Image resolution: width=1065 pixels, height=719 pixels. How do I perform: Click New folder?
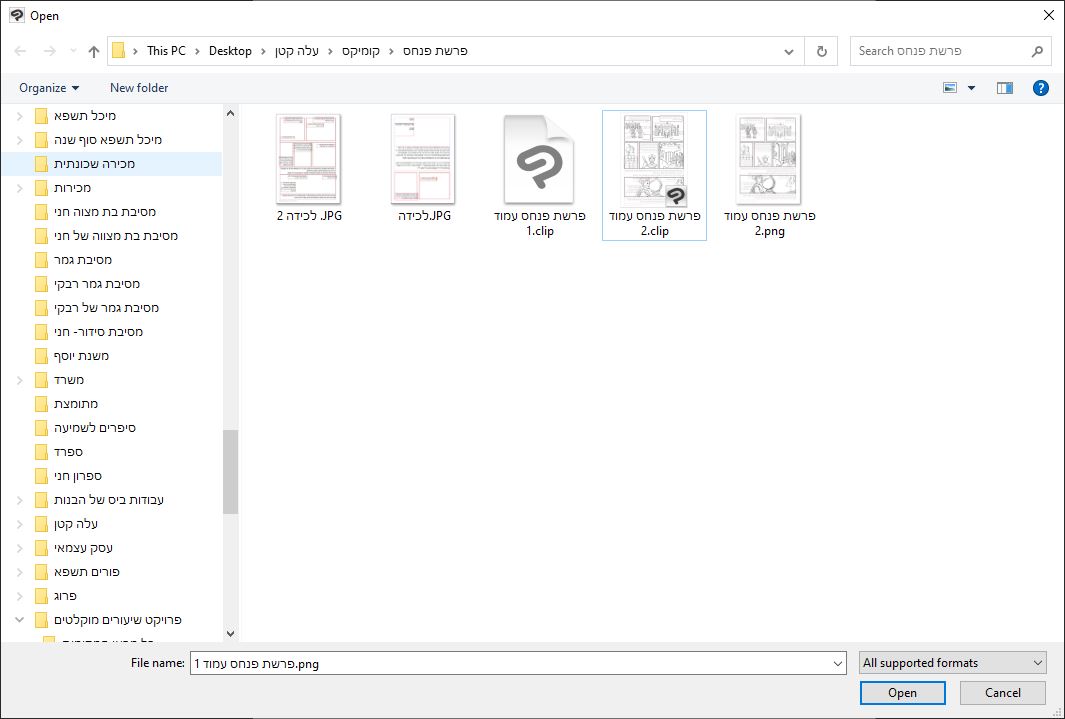[x=139, y=88]
